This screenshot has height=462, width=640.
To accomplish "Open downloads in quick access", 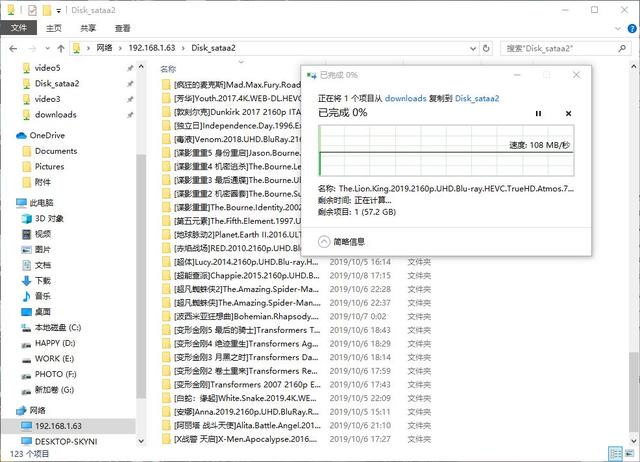I will (56, 114).
